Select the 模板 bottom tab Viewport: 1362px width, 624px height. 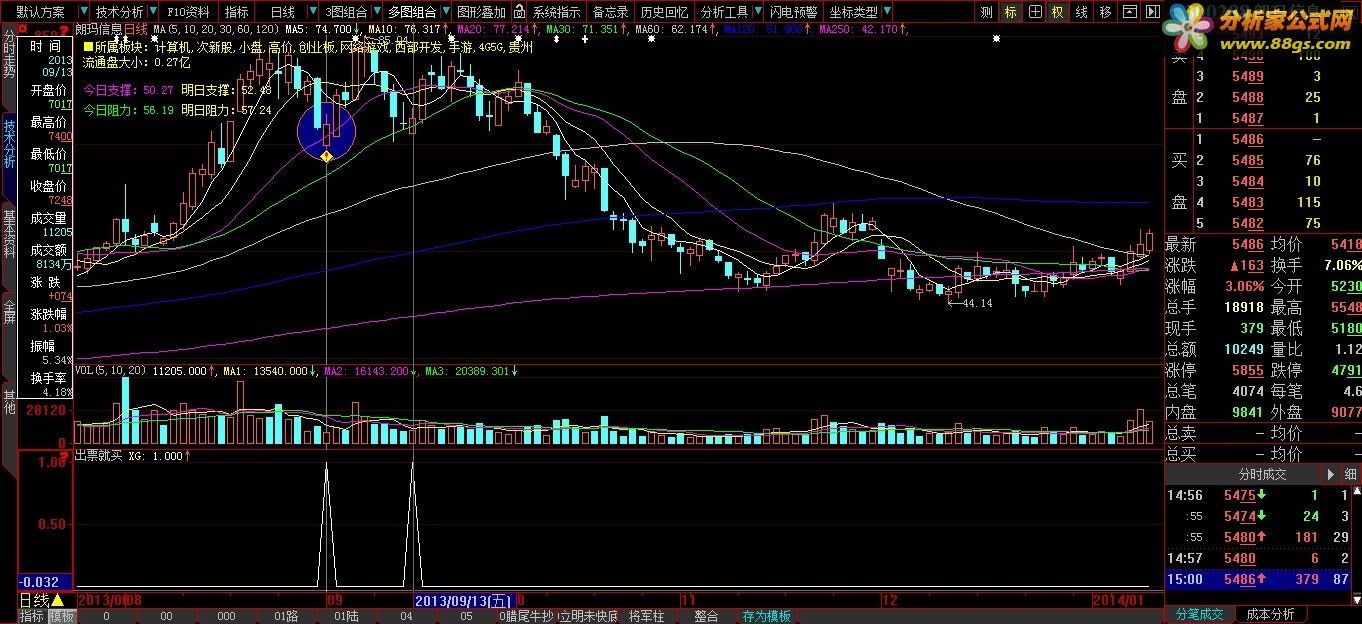click(x=62, y=616)
